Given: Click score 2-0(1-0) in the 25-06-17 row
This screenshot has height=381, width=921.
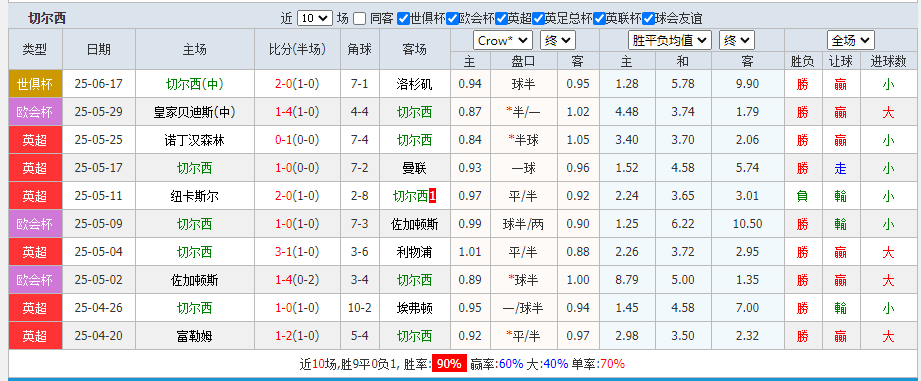Looking at the screenshot, I should [x=297, y=84].
